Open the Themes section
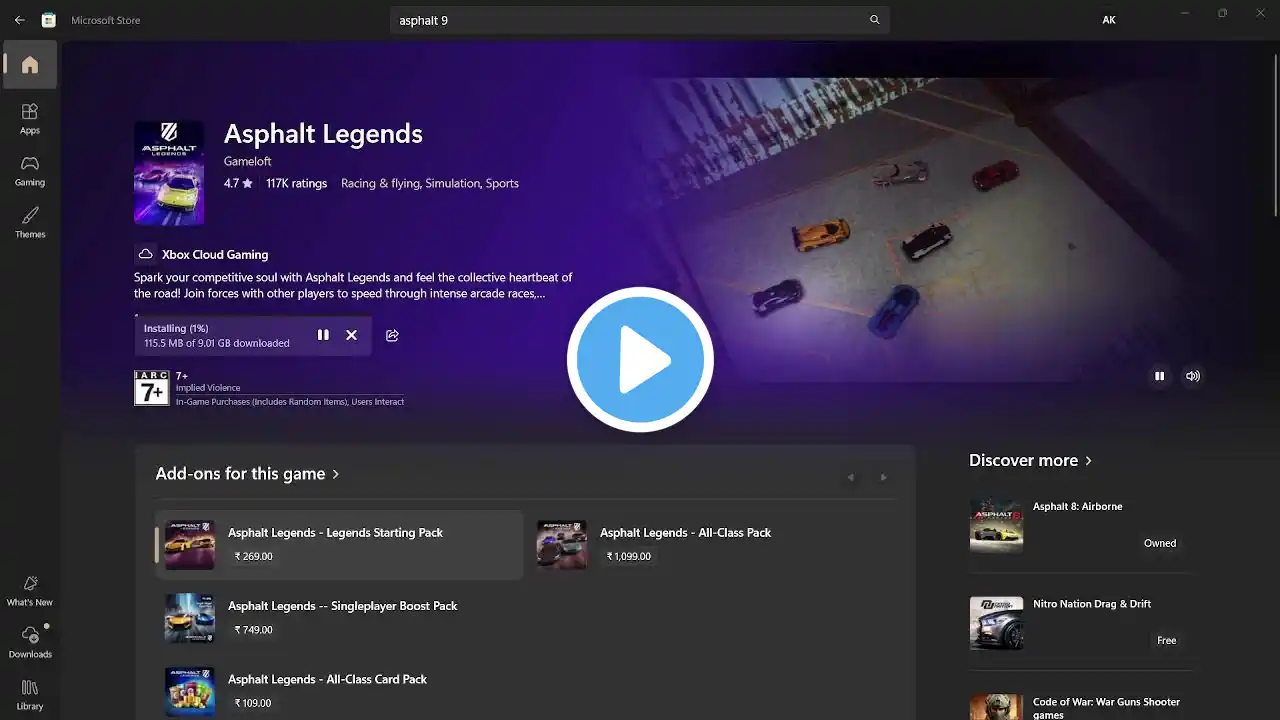The image size is (1280, 720). coord(30,222)
